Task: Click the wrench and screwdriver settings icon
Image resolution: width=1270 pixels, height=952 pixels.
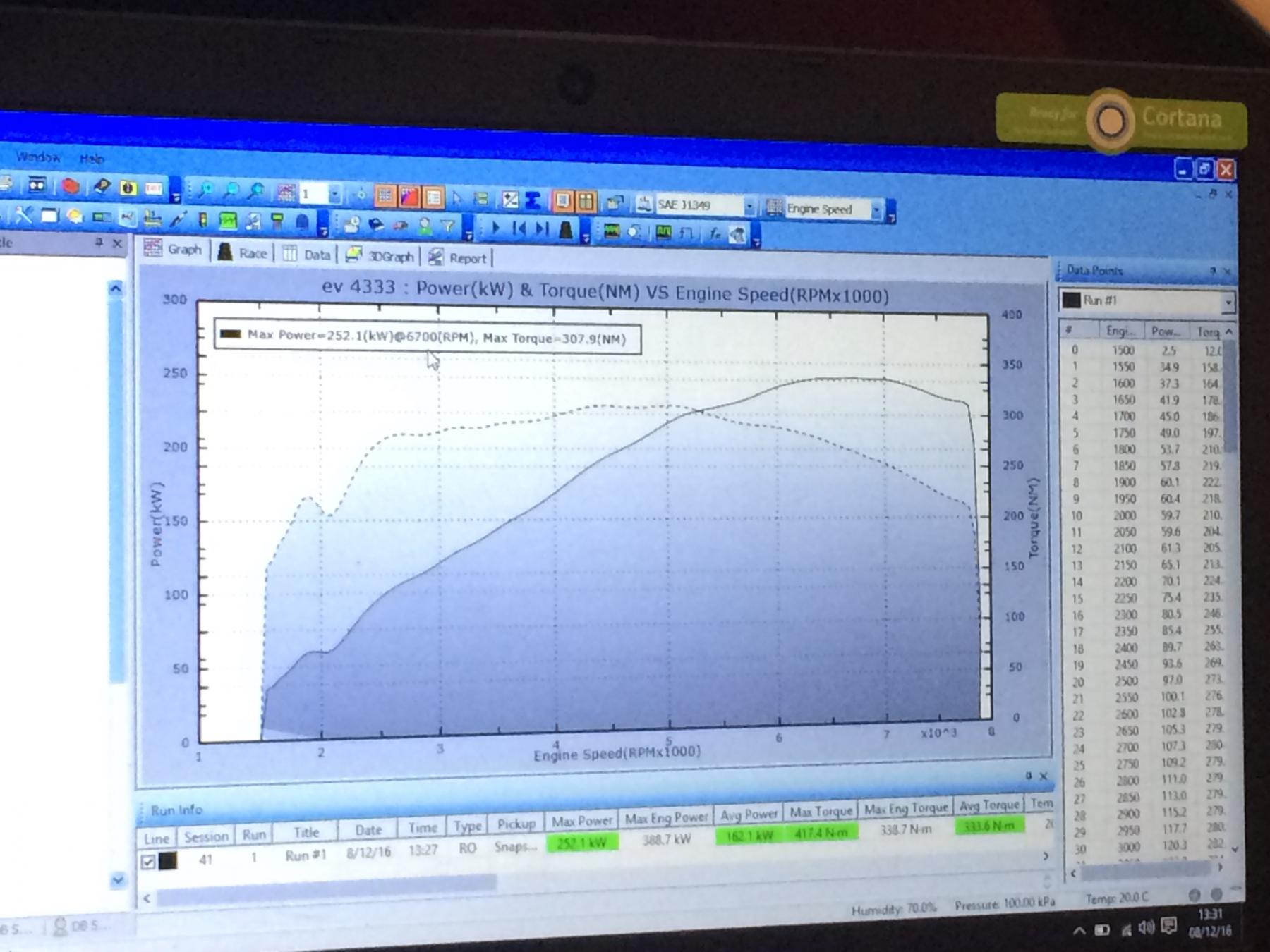Action: pyautogui.click(x=23, y=215)
